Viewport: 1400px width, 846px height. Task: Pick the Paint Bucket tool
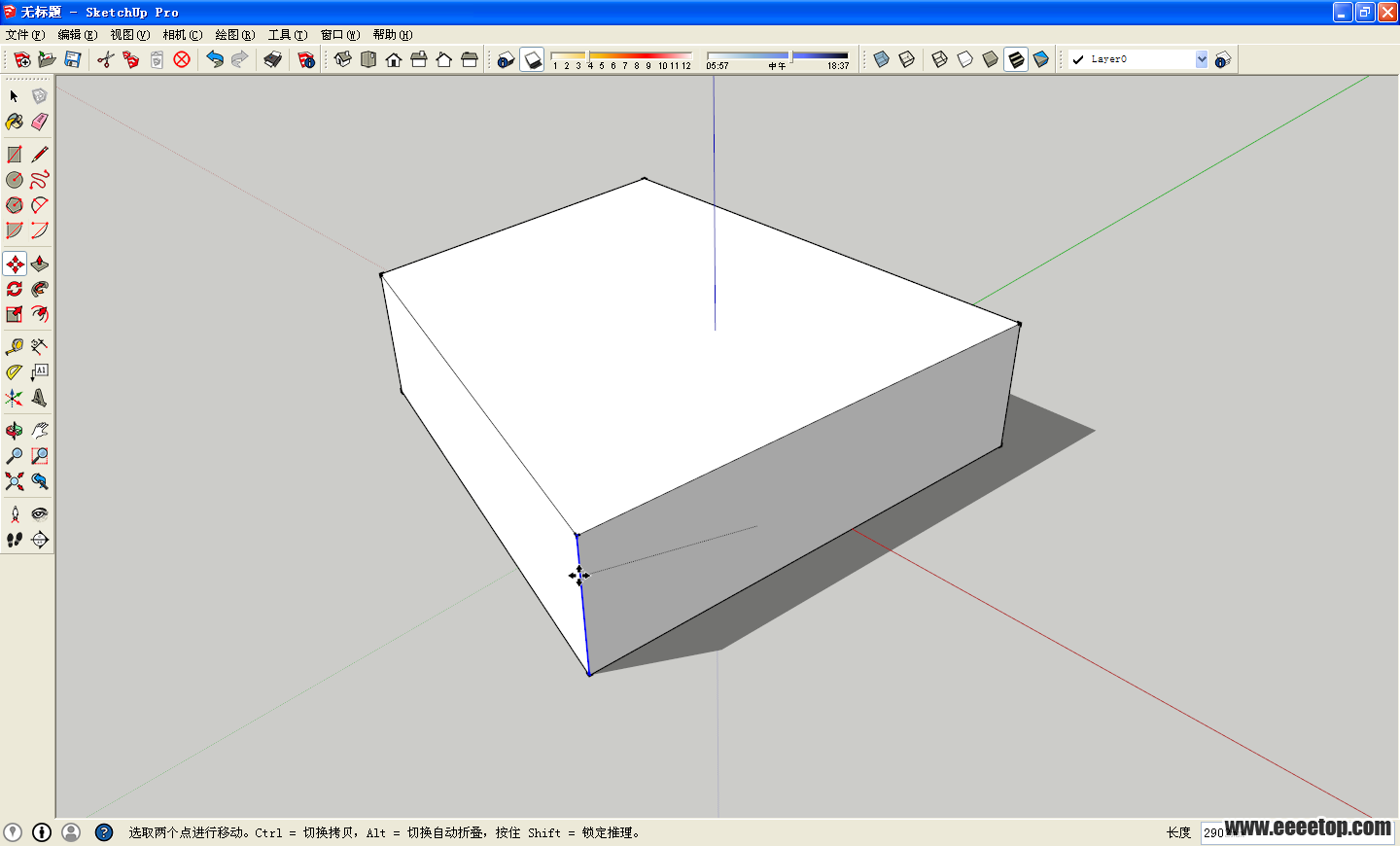tap(15, 122)
